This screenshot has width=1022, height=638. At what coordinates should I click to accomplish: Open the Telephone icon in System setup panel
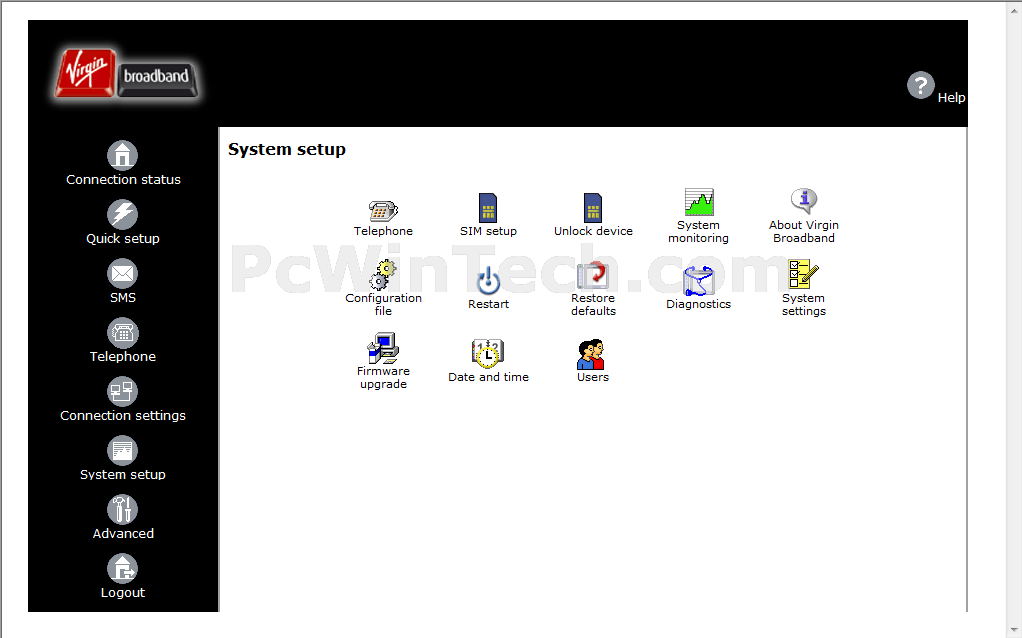tap(383, 210)
